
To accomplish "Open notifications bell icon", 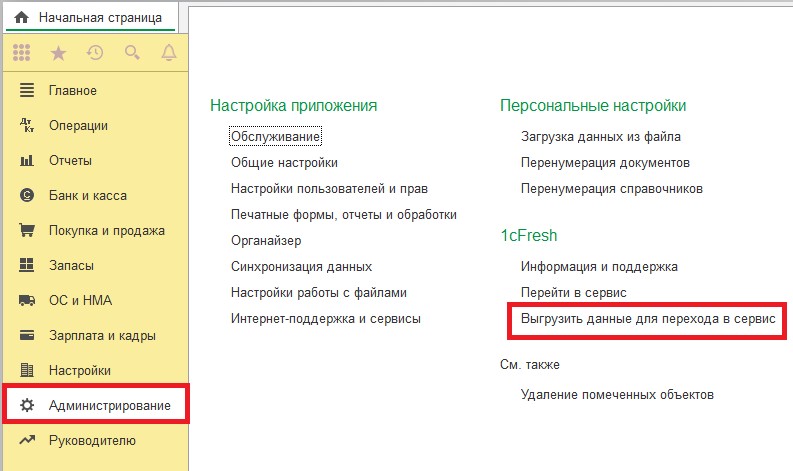I will 168,52.
